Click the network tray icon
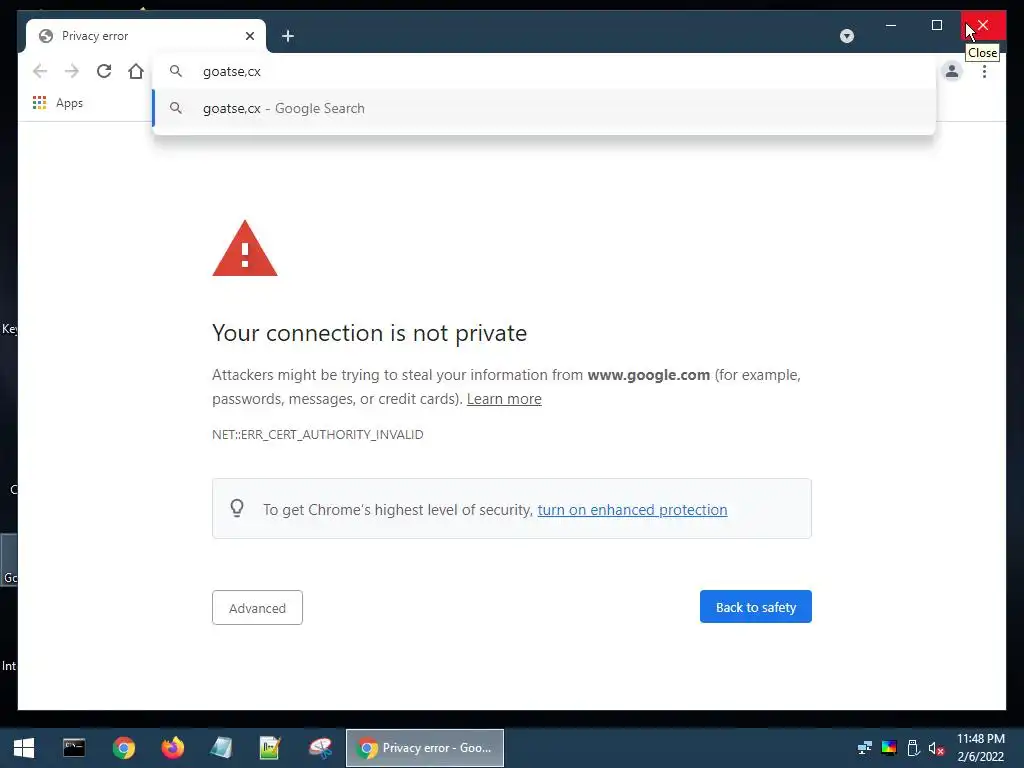The image size is (1024, 768). [865, 748]
